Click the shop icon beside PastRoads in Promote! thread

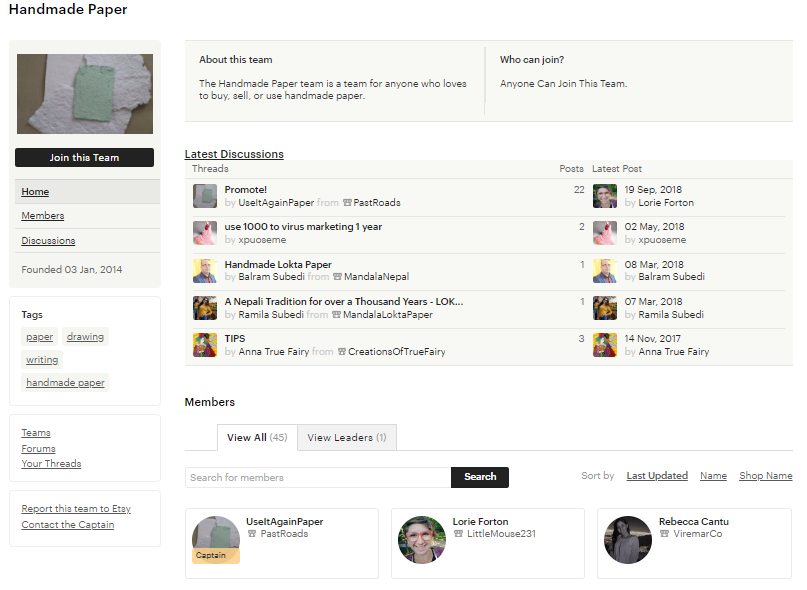(x=347, y=203)
